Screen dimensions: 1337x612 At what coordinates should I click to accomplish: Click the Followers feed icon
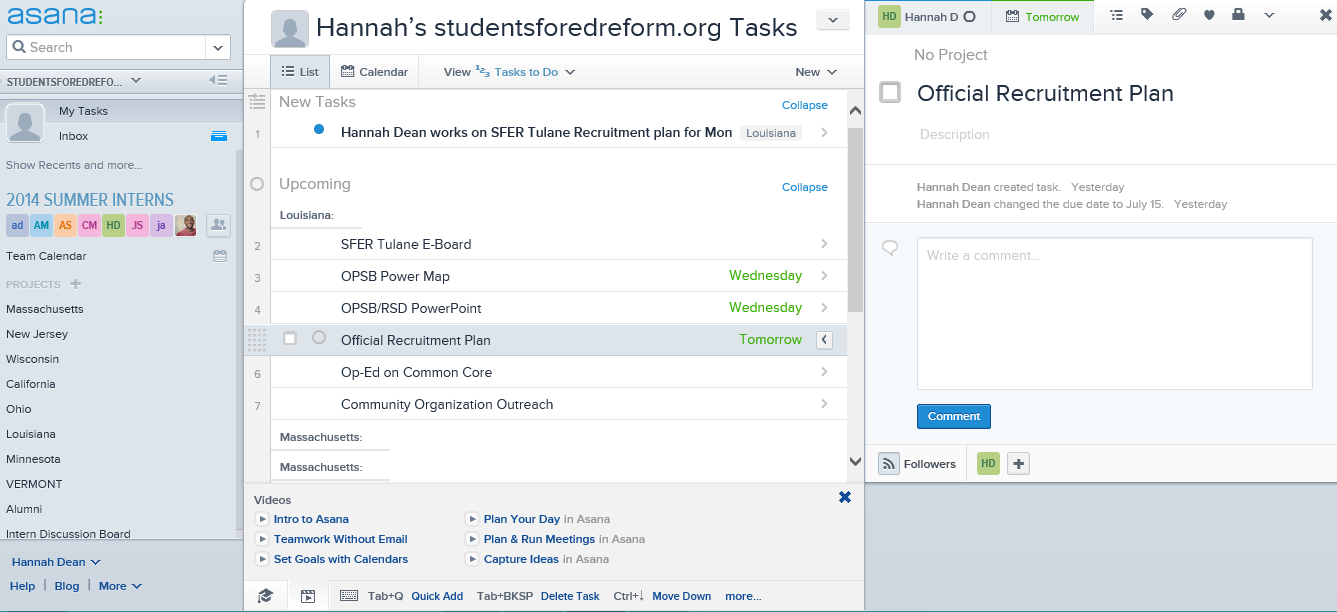coord(889,464)
